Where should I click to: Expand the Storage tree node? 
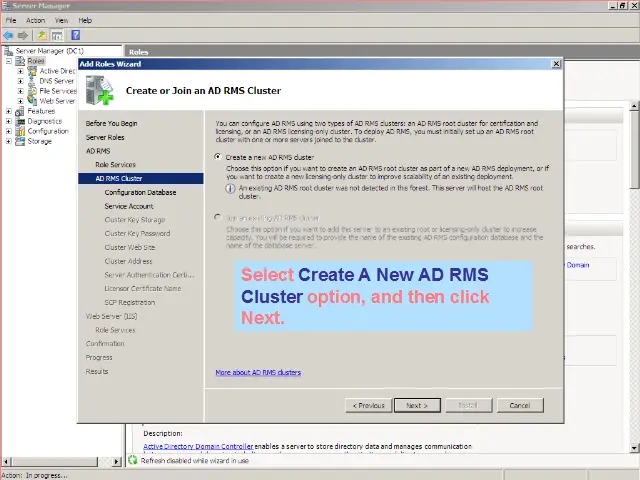[x=9, y=141]
